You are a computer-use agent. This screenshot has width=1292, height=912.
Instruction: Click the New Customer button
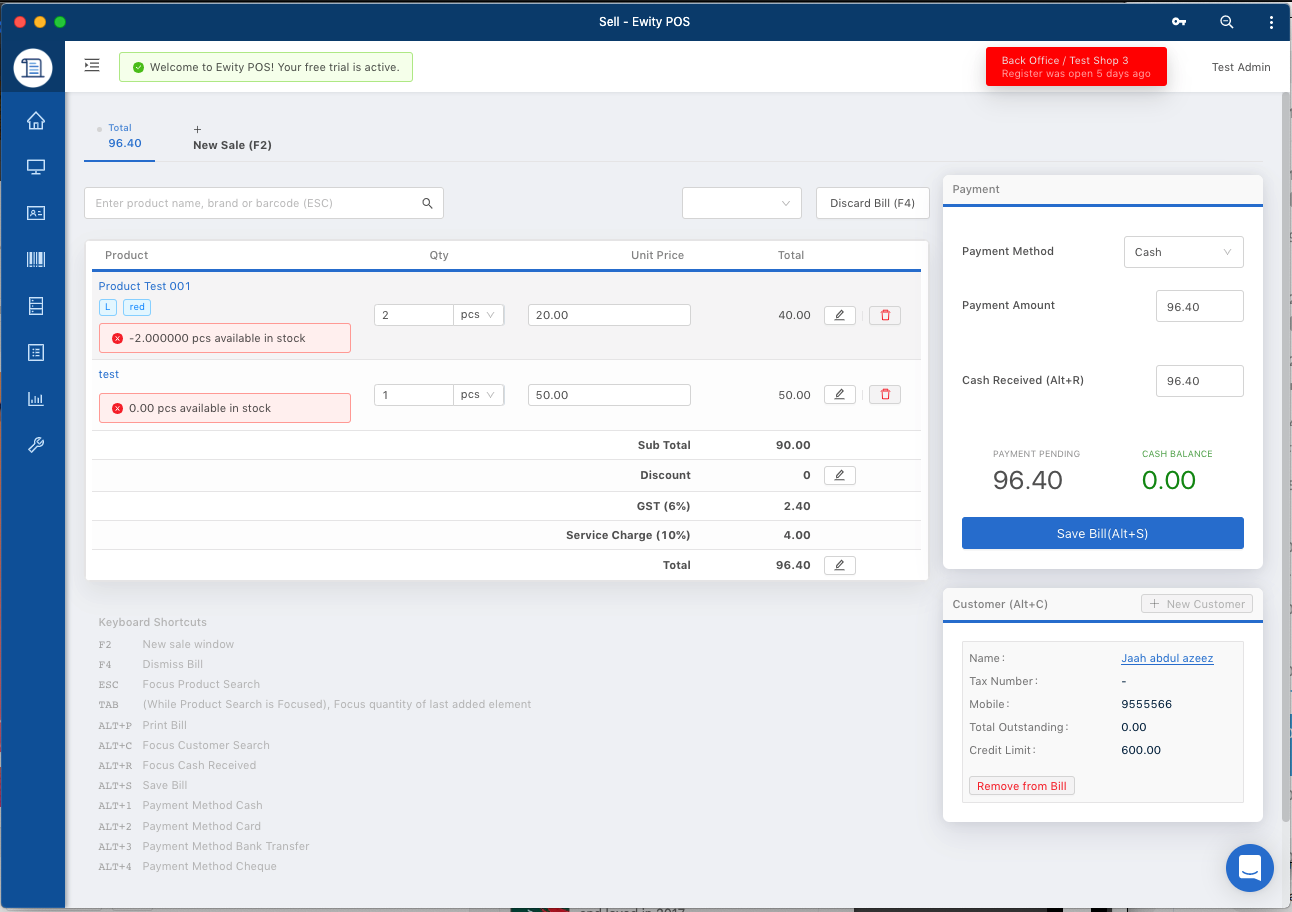(1197, 604)
